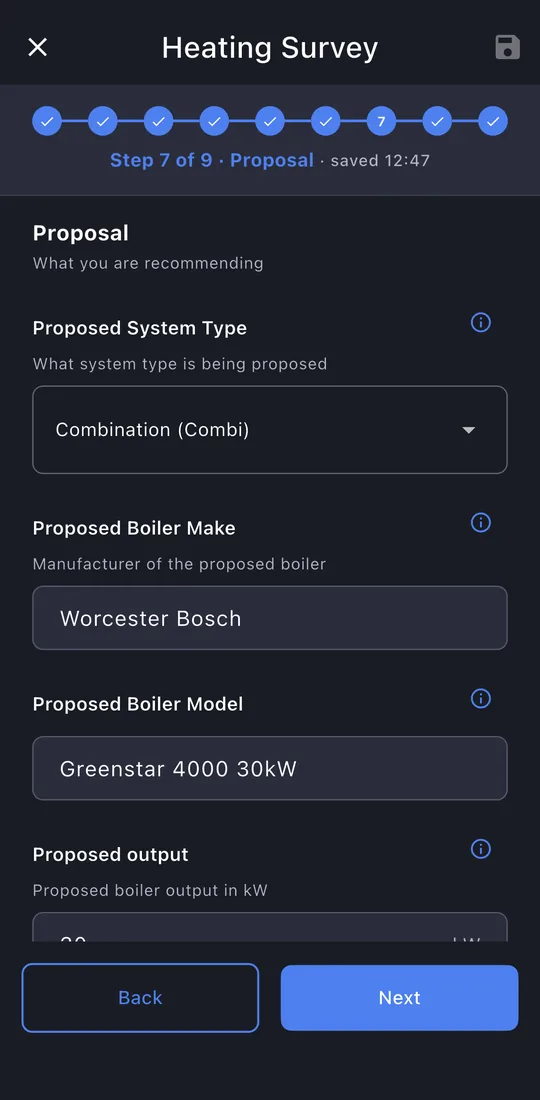The width and height of the screenshot is (540, 1100).
Task: Tap the current step 7 circle
Action: pyautogui.click(x=382, y=121)
